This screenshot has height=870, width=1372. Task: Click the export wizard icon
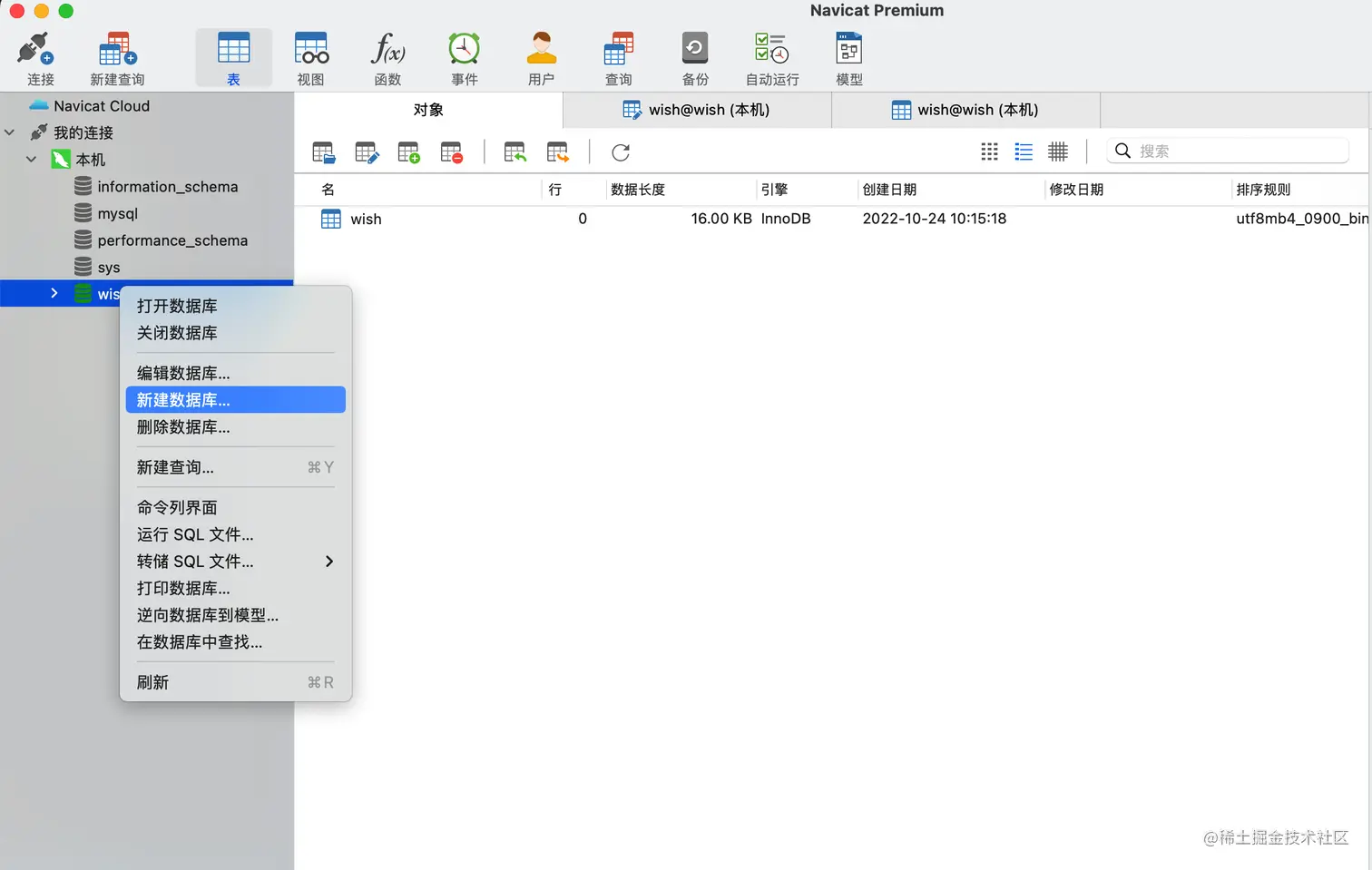pos(558,152)
